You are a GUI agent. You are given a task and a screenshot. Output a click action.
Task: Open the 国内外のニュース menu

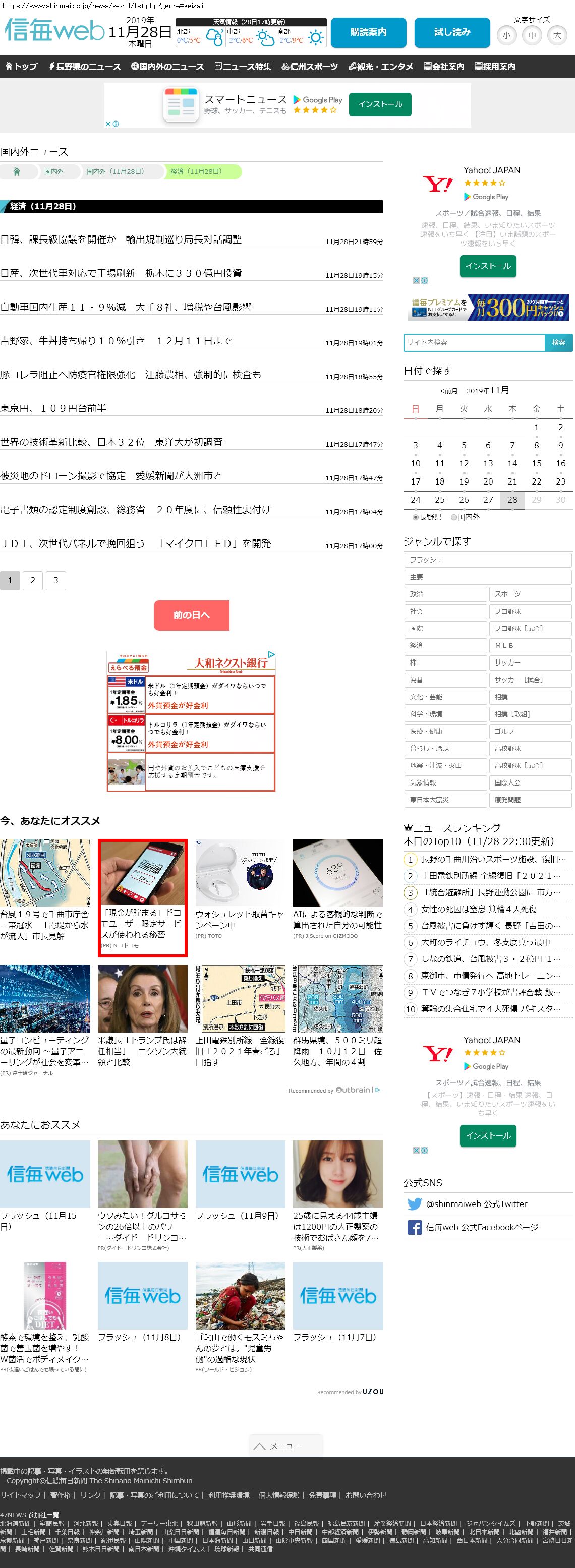pos(167,67)
